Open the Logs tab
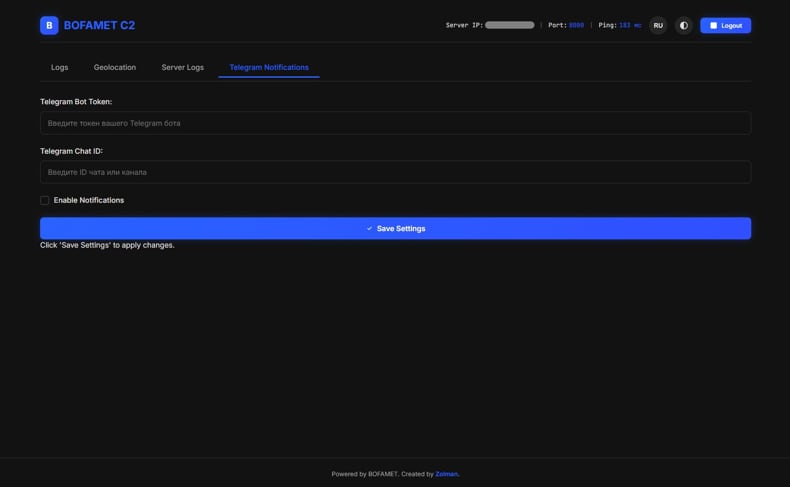 coord(60,67)
